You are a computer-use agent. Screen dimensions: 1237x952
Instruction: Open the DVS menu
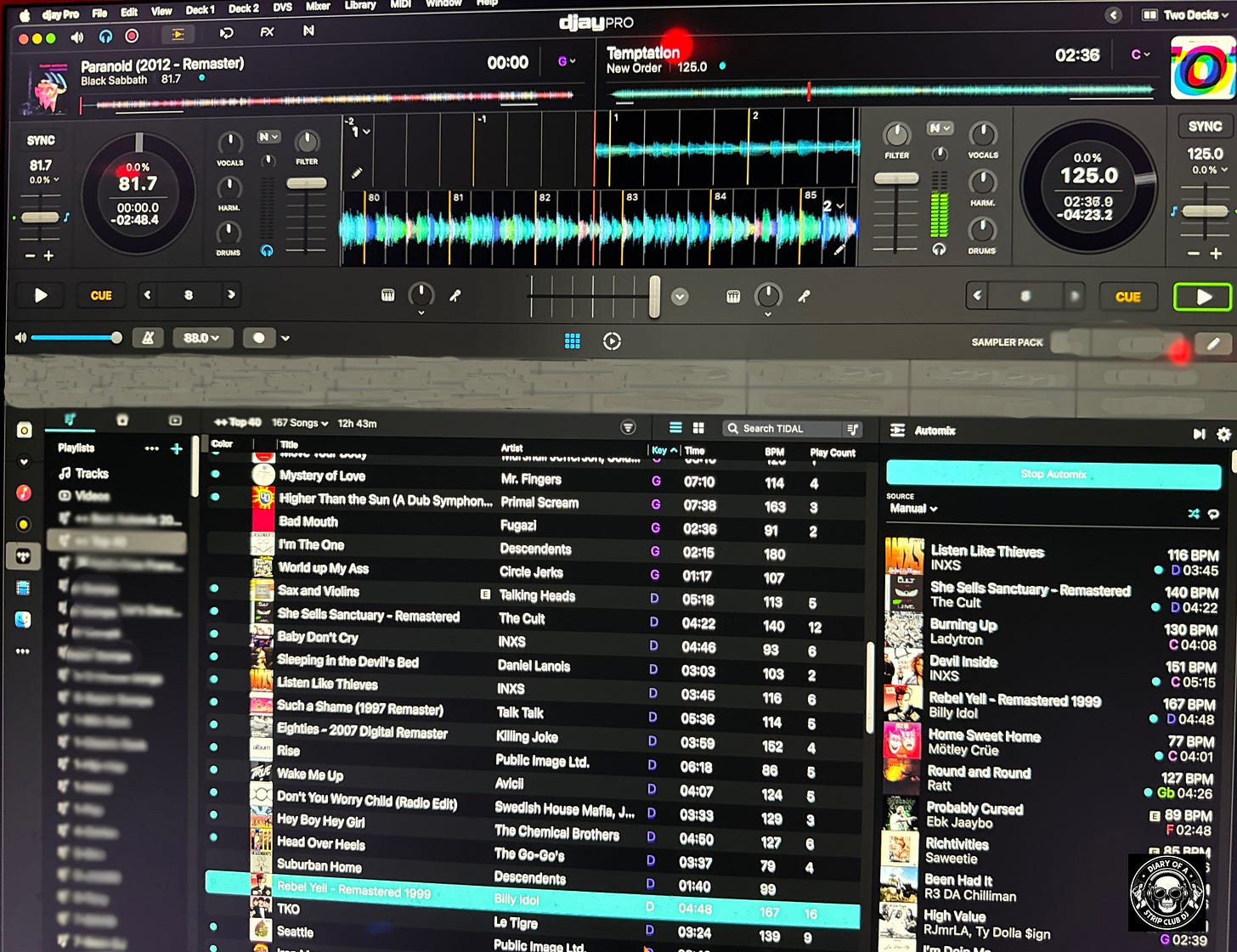[282, 7]
